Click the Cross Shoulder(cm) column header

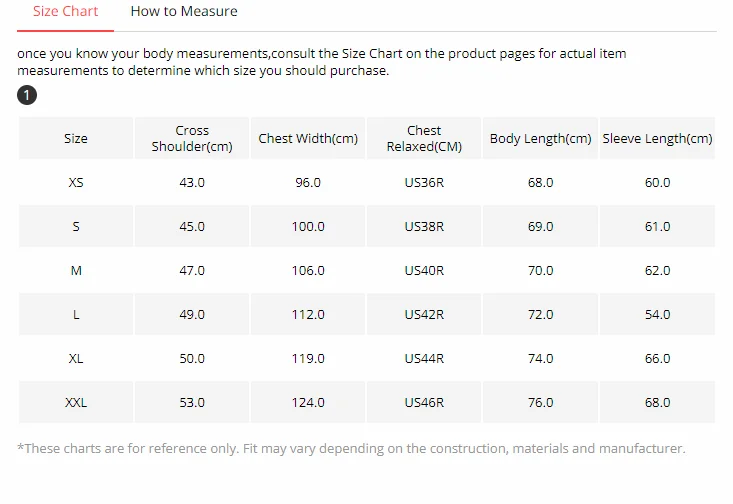(192, 138)
